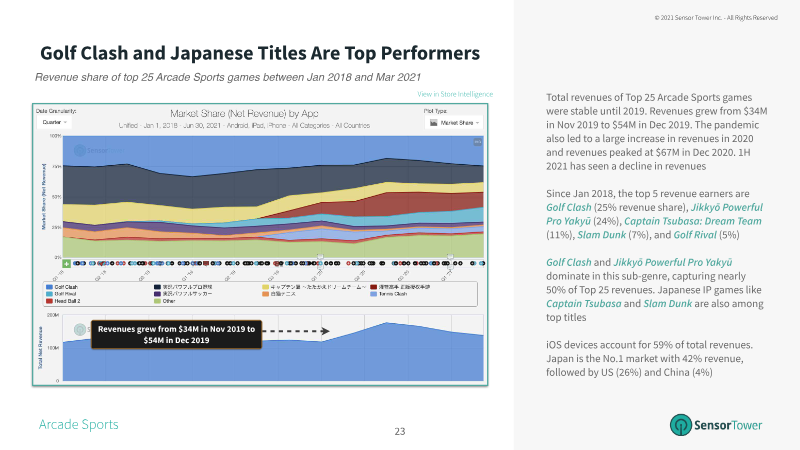Open the Plot Type Market Share dropdown
800x450 pixels.
454,122
